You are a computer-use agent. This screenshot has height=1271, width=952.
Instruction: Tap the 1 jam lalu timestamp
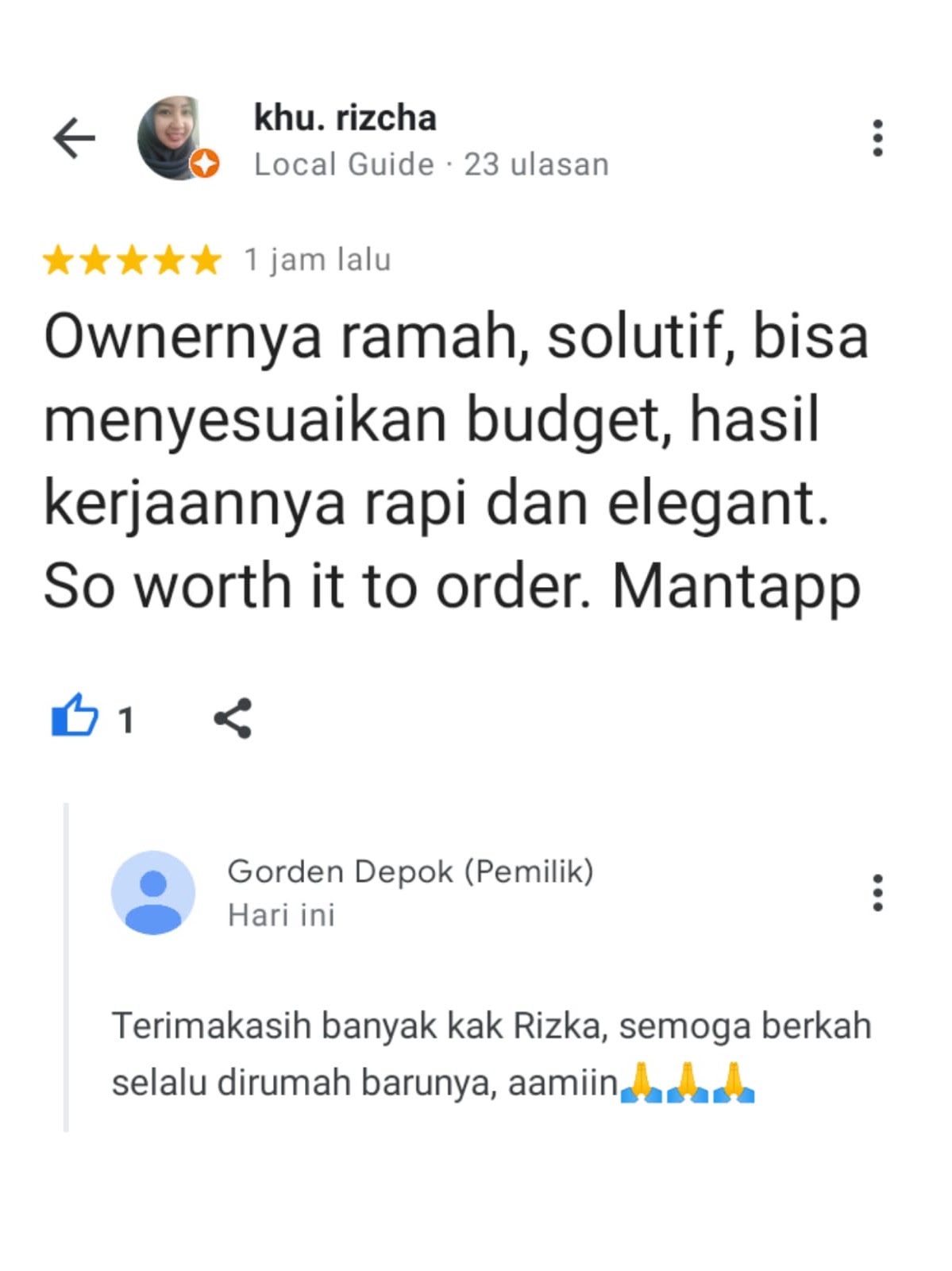pyautogui.click(x=318, y=260)
